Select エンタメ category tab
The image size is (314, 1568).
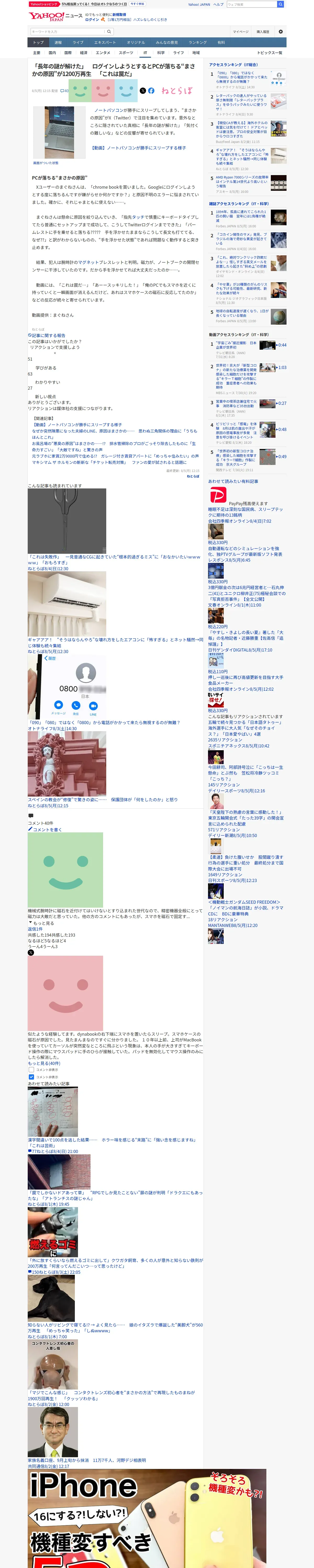[x=103, y=53]
